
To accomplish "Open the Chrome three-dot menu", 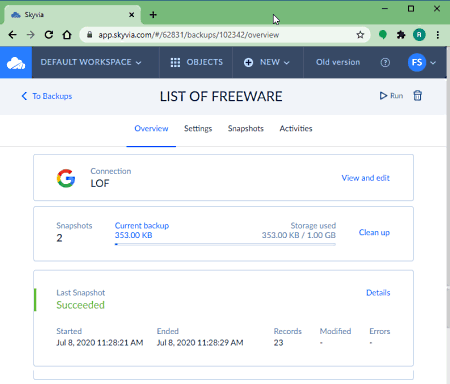I will pyautogui.click(x=438, y=35).
